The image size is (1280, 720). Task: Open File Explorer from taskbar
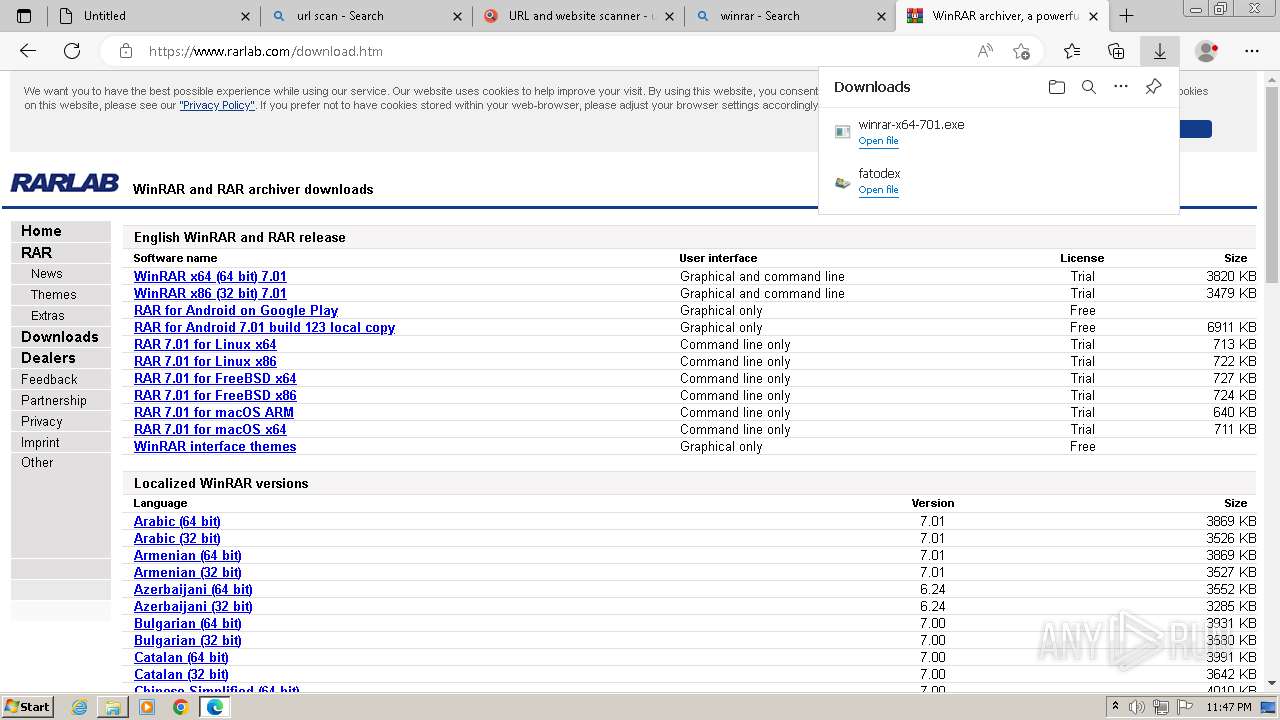click(113, 707)
